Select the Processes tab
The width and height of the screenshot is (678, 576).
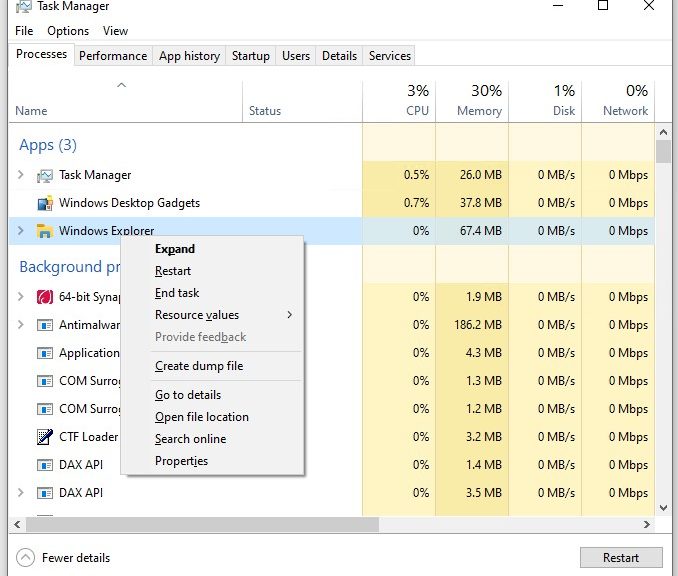pyautogui.click(x=42, y=54)
